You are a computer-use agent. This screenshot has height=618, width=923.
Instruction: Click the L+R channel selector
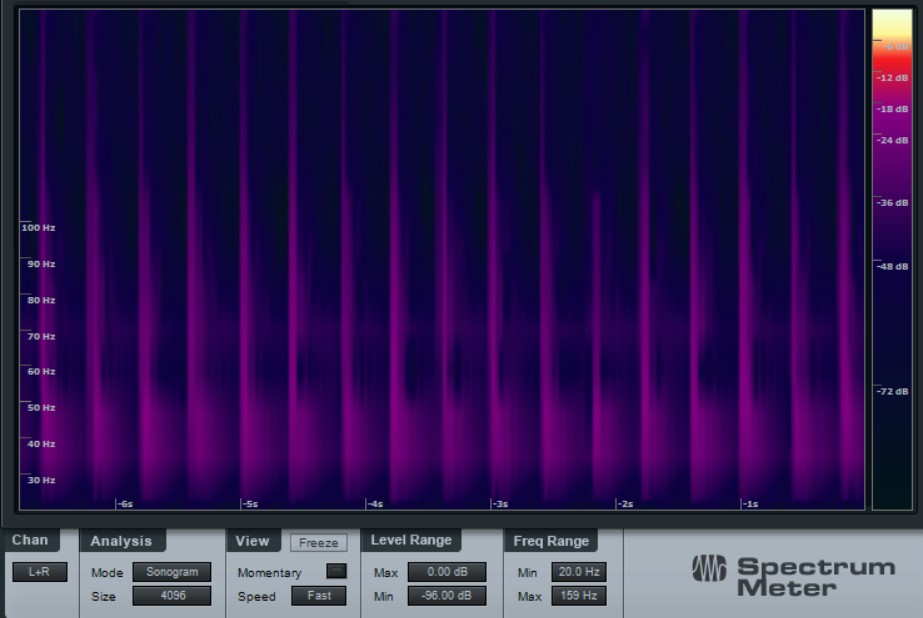(39, 572)
